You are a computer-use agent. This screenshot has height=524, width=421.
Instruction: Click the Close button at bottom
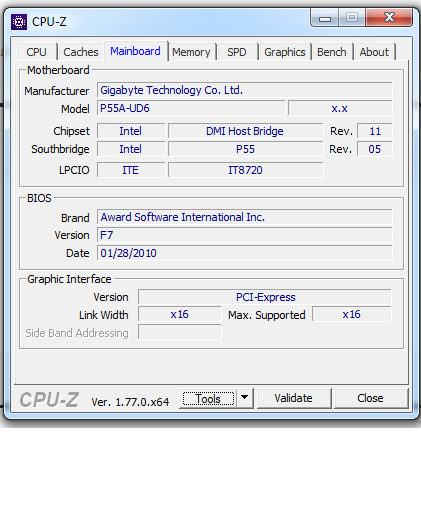pyautogui.click(x=371, y=398)
